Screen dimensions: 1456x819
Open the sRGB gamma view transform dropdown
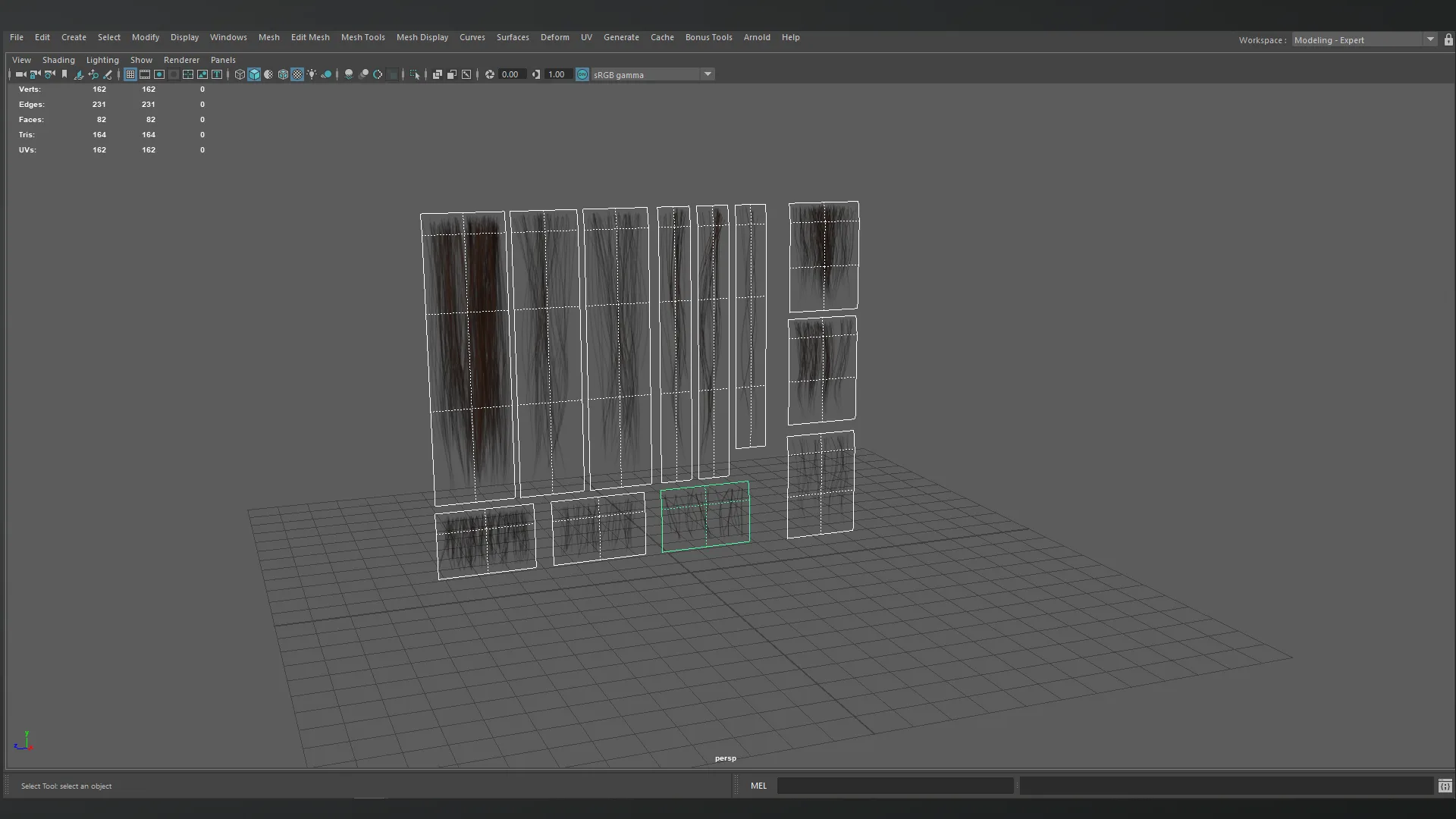(653, 74)
